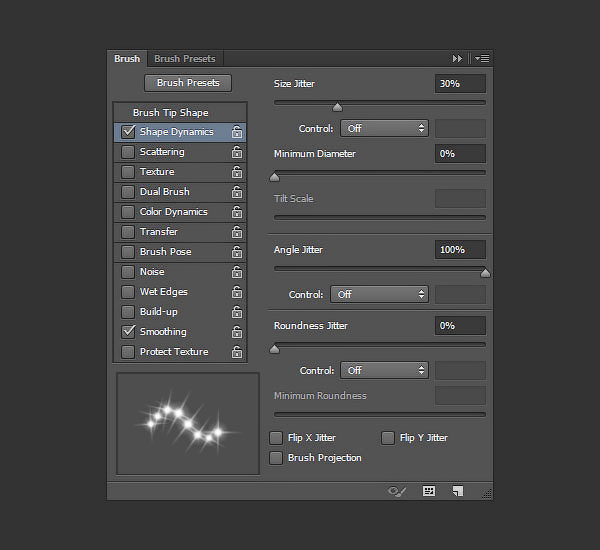The width and height of the screenshot is (600, 550).
Task: Click the sparkle brush stroke preview
Action: [188, 424]
